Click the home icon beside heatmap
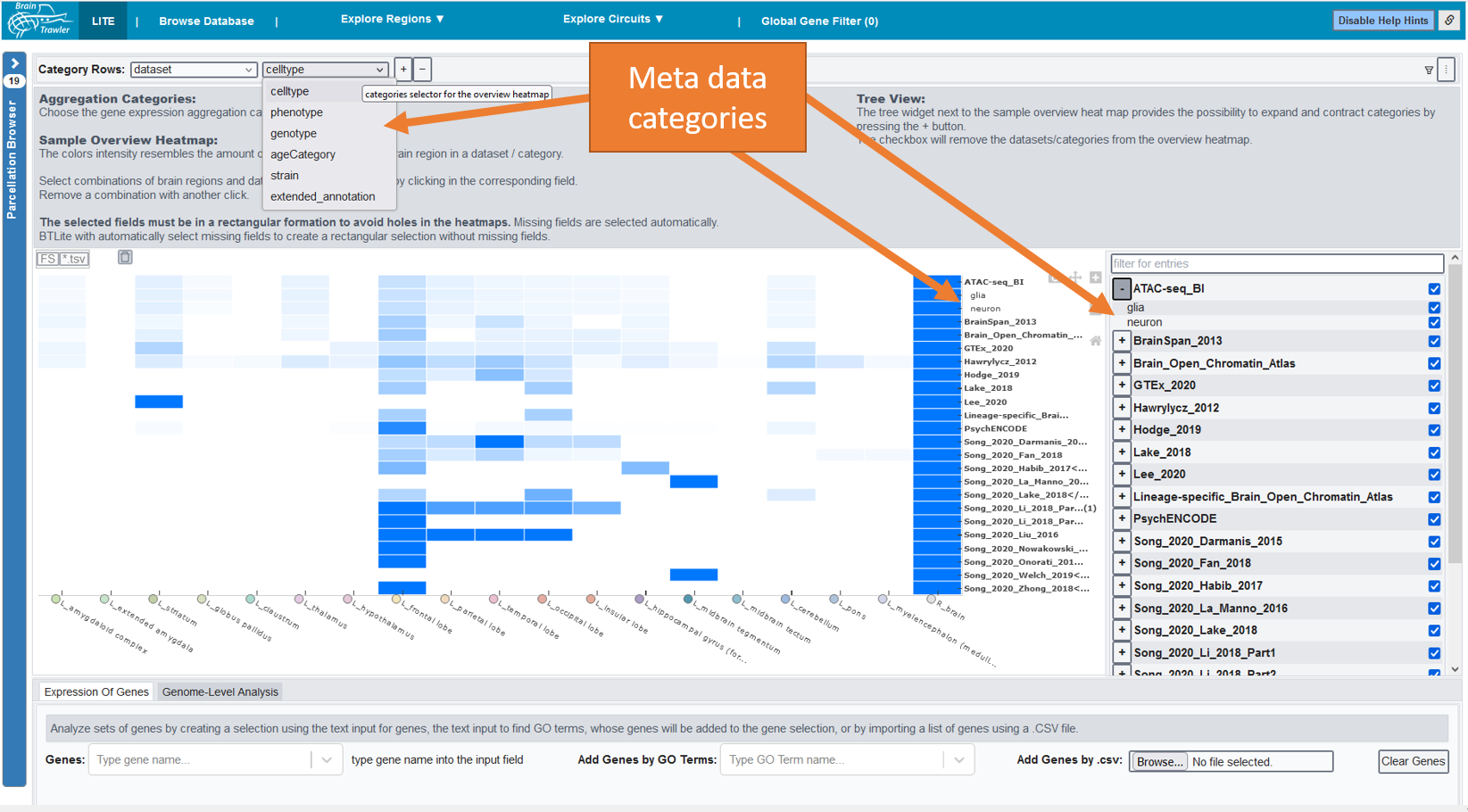Screen dimensions: 1468x812 pyautogui.click(x=1095, y=341)
